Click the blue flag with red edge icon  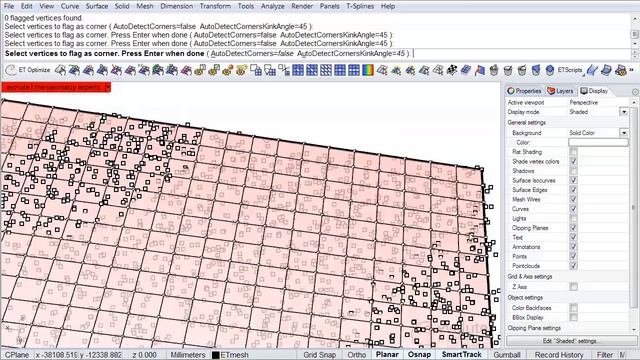[x=480, y=70]
